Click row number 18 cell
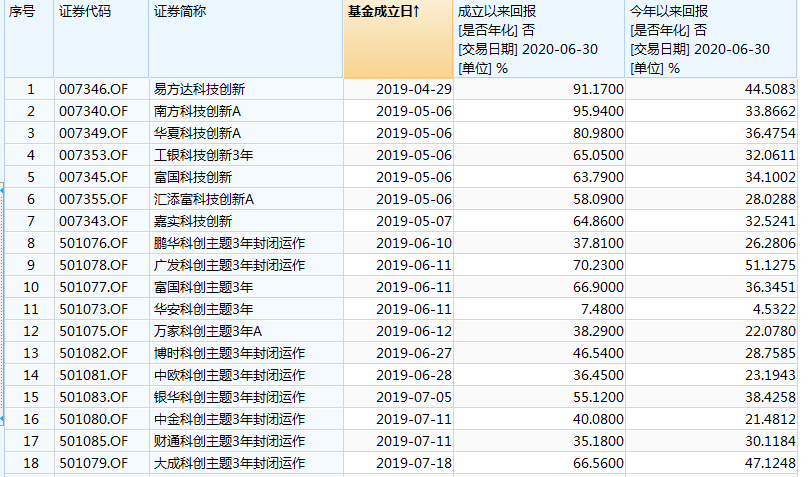Screen dimensions: 812x477 [31, 464]
